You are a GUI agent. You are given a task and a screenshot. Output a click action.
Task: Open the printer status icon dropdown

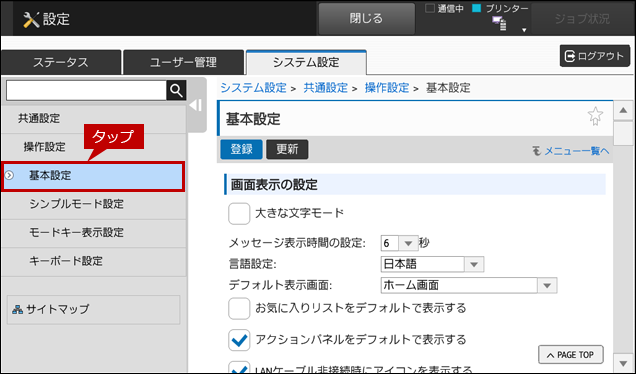pos(524,30)
